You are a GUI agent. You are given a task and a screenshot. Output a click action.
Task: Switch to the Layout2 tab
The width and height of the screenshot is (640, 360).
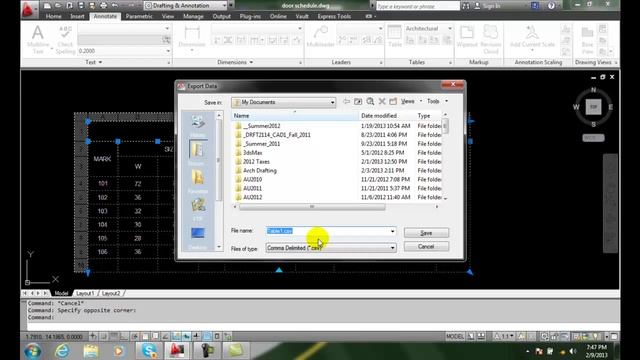click(x=111, y=293)
